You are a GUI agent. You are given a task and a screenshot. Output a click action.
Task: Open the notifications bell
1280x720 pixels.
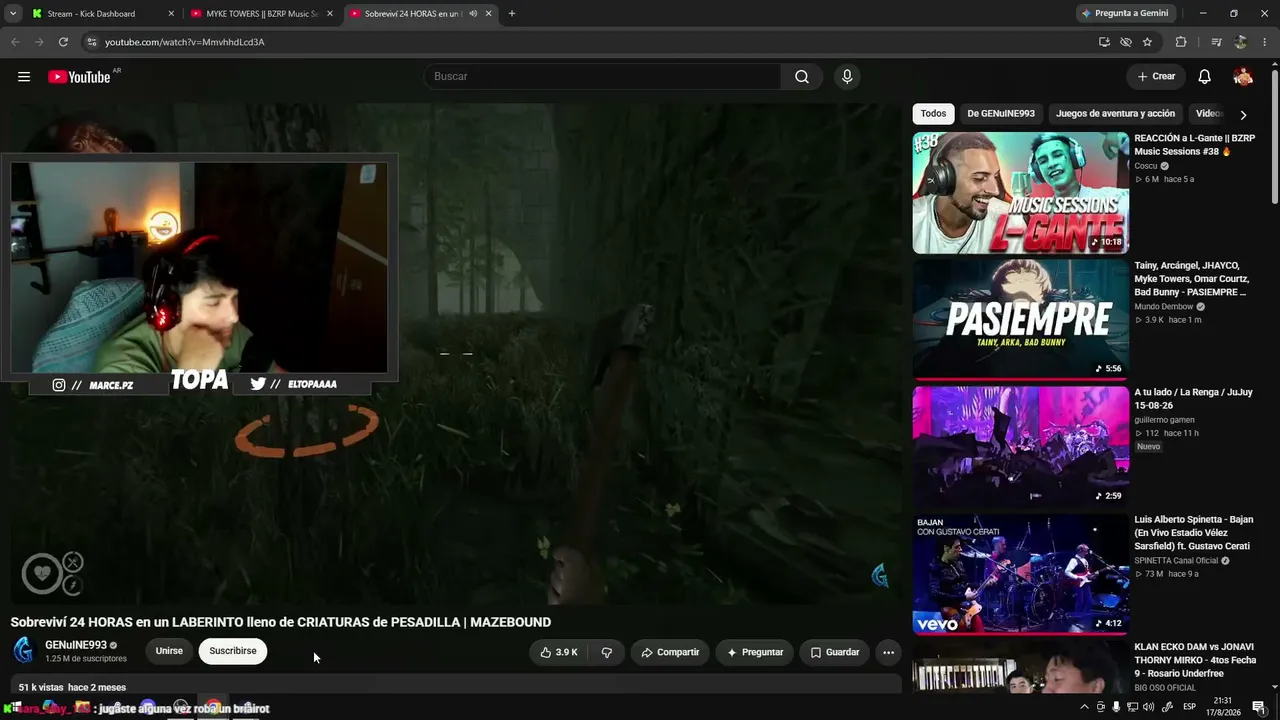[x=1205, y=77]
